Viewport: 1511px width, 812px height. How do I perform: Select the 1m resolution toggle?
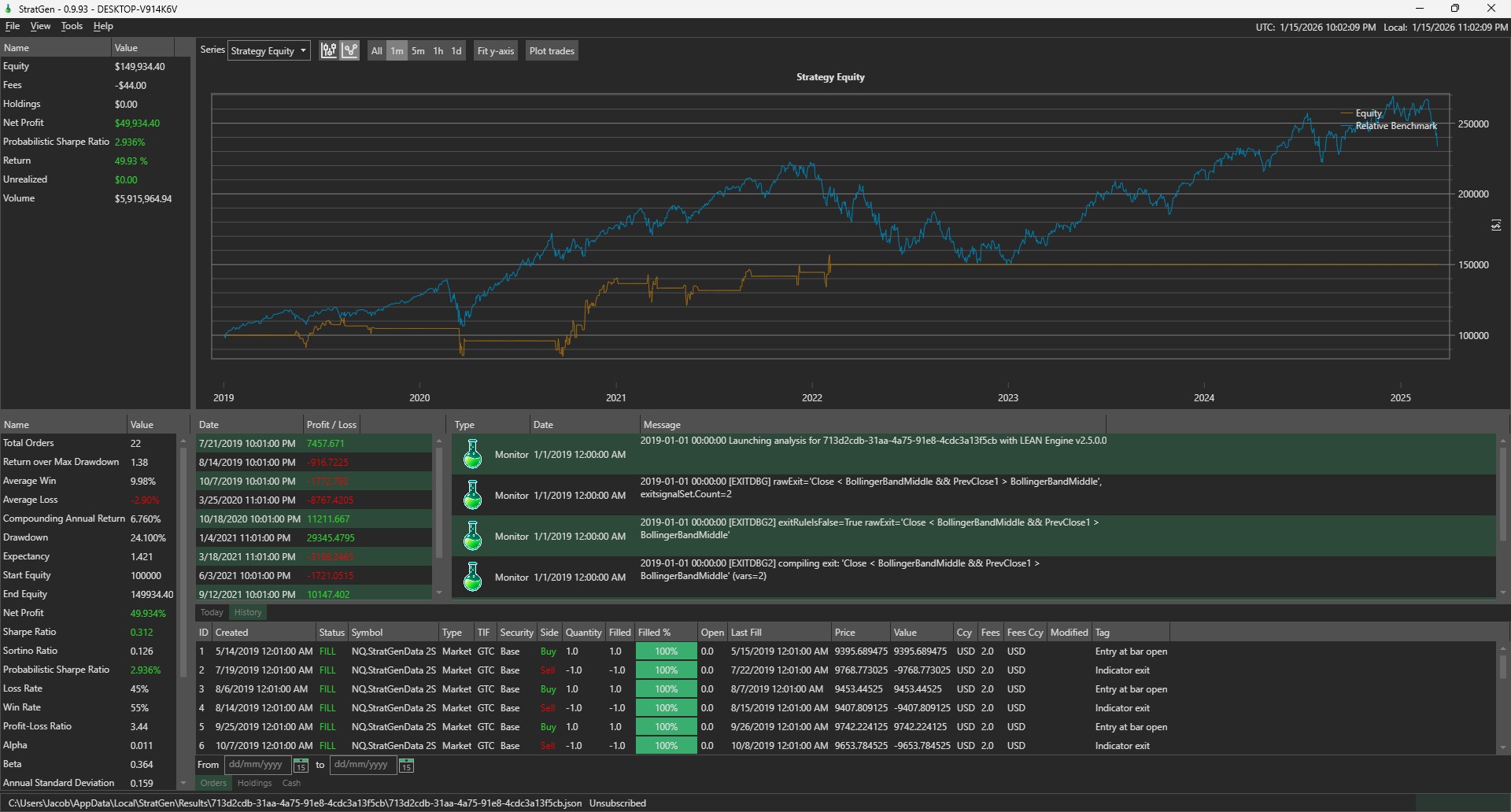(x=397, y=51)
